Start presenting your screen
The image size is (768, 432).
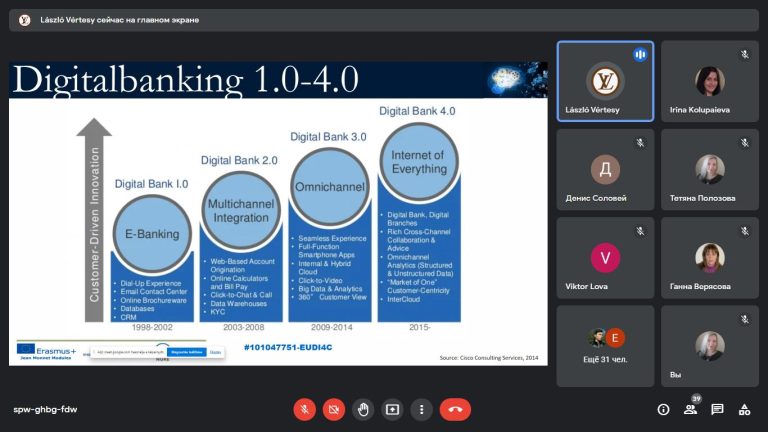point(392,409)
